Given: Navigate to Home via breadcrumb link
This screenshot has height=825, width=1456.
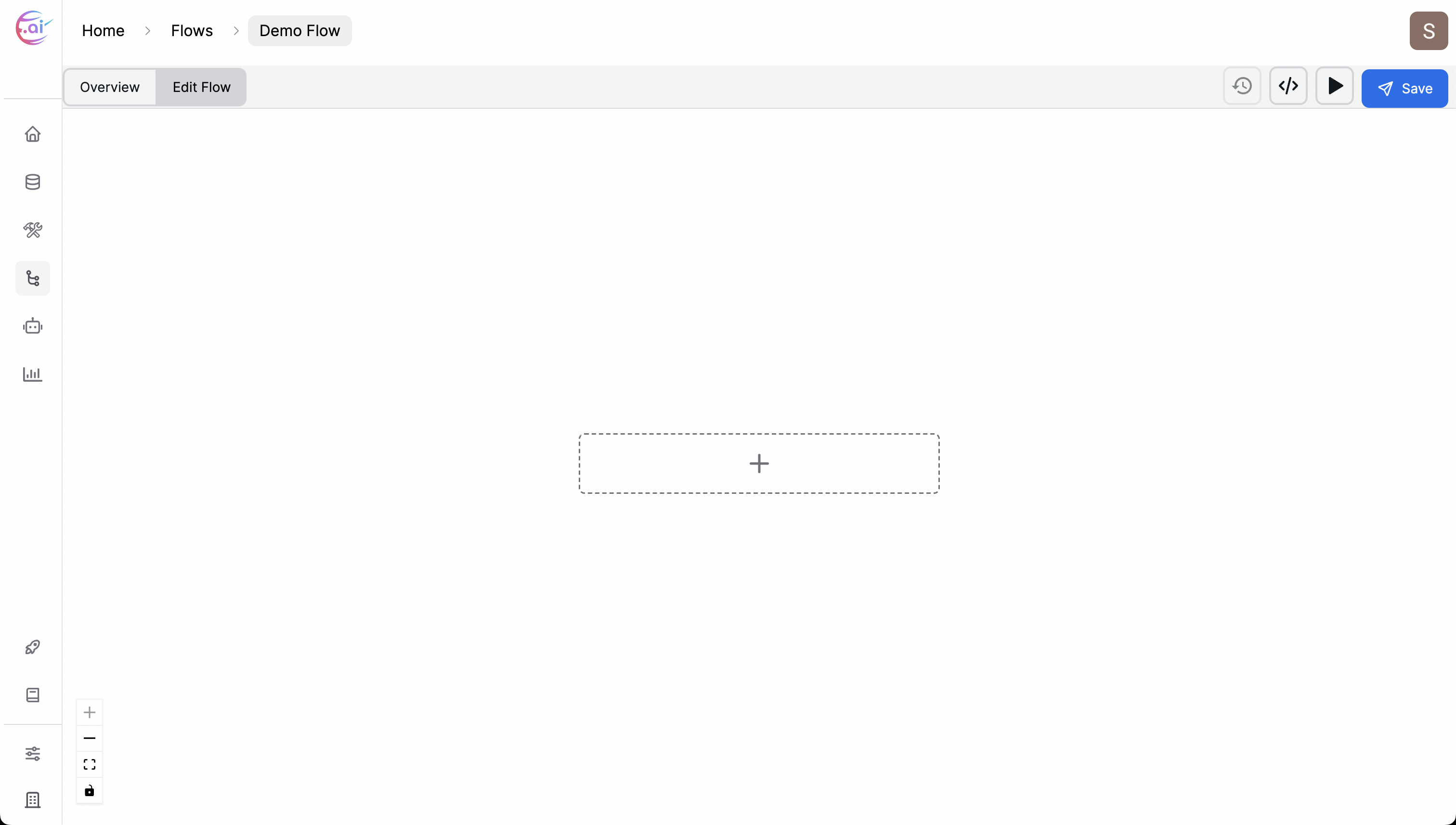Looking at the screenshot, I should tap(103, 30).
